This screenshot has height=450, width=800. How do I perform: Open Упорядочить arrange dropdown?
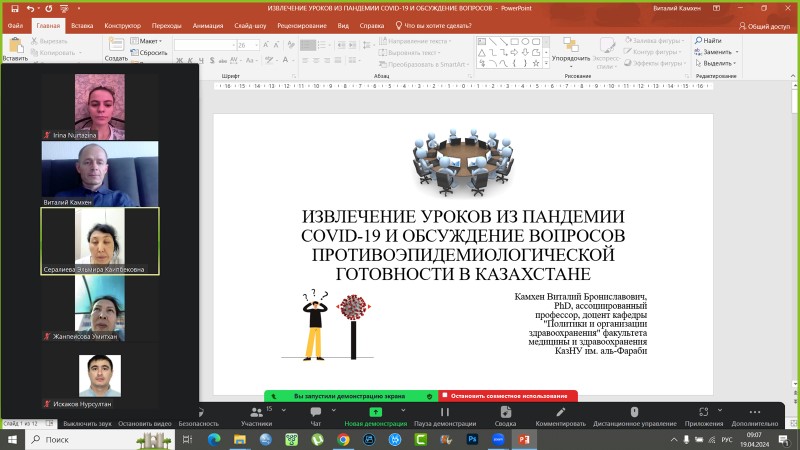[x=570, y=52]
